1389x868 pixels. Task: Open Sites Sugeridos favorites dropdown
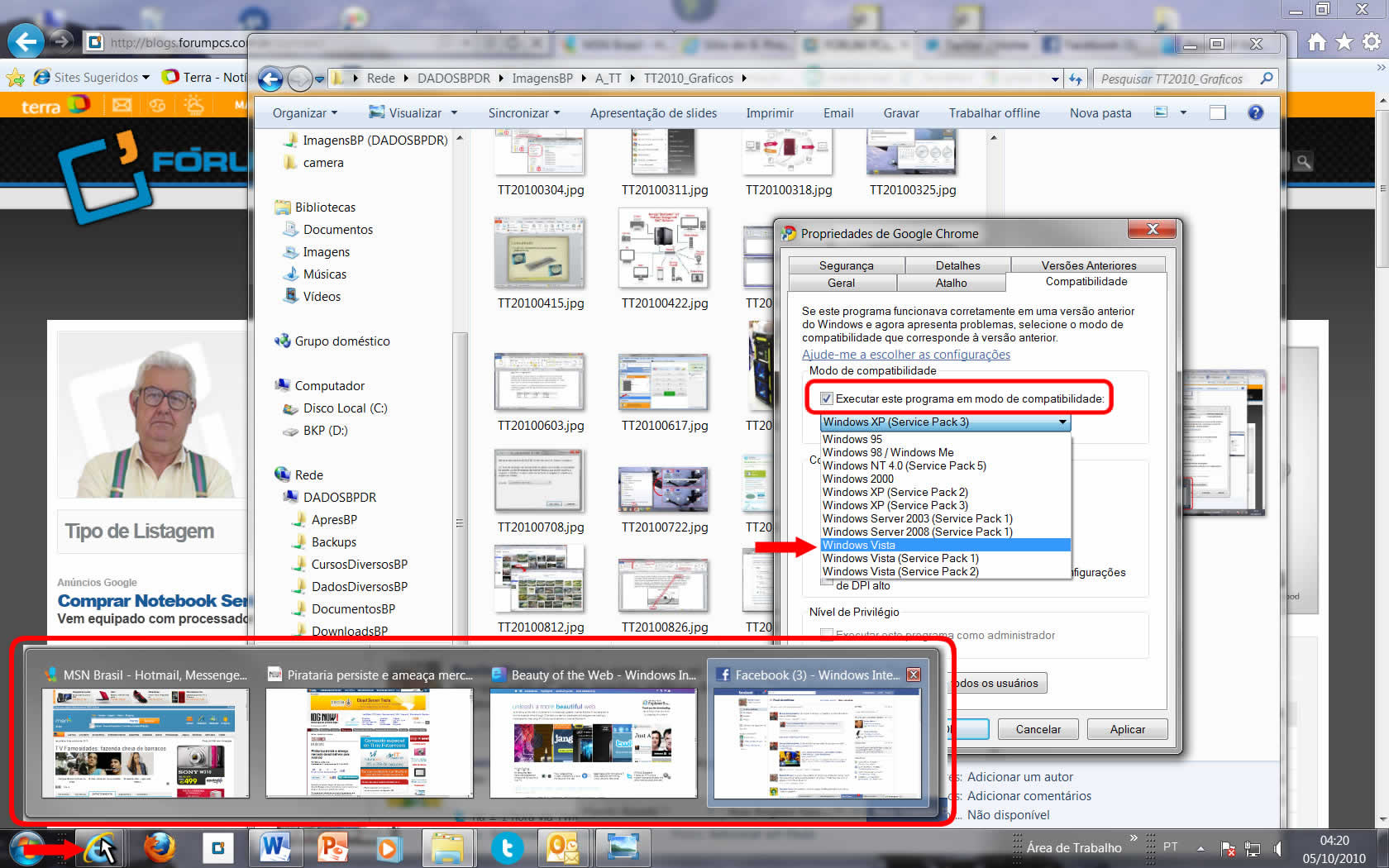pos(92,77)
